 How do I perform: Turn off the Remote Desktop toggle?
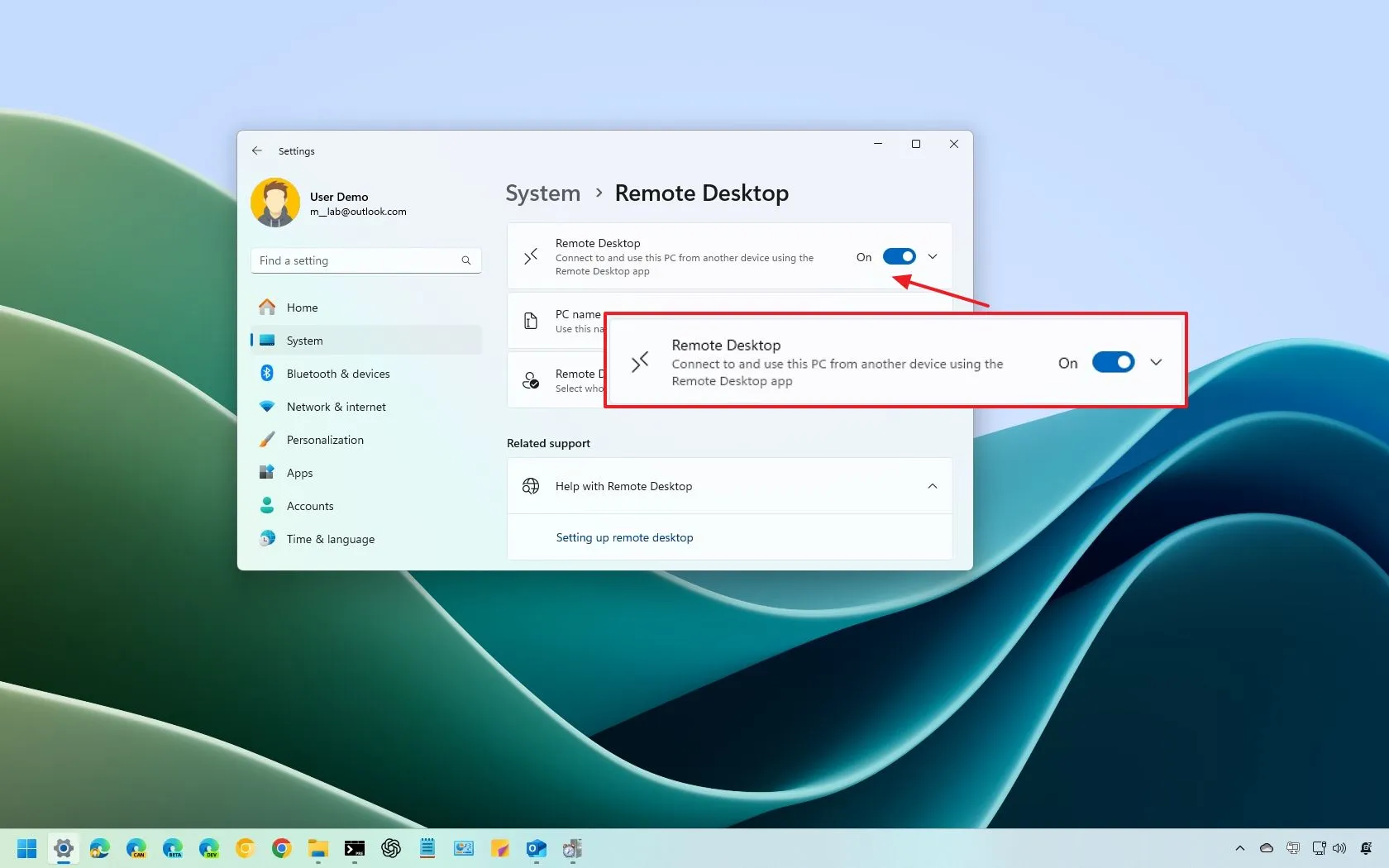(x=901, y=256)
